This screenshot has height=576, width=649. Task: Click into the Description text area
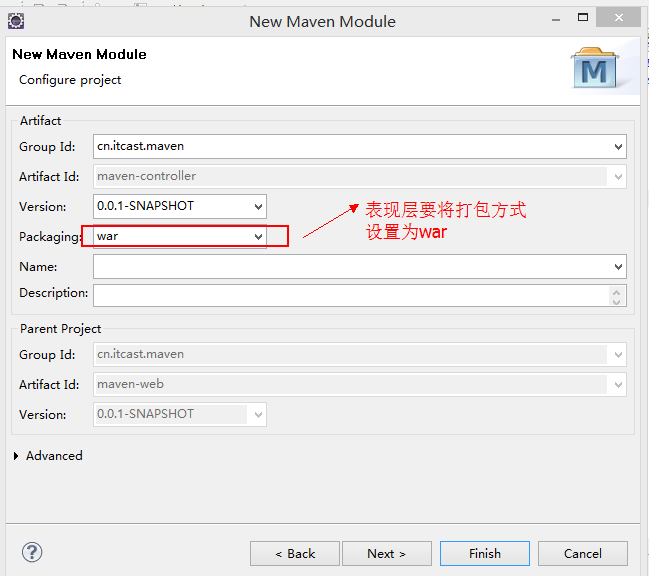[x=350, y=294]
